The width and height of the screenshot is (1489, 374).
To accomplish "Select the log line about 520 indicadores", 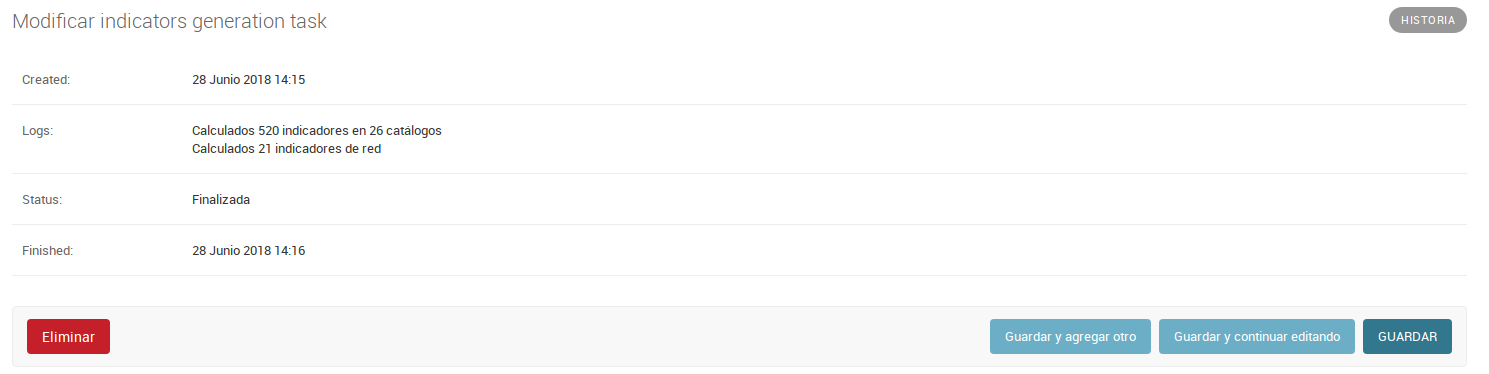I will click(316, 130).
